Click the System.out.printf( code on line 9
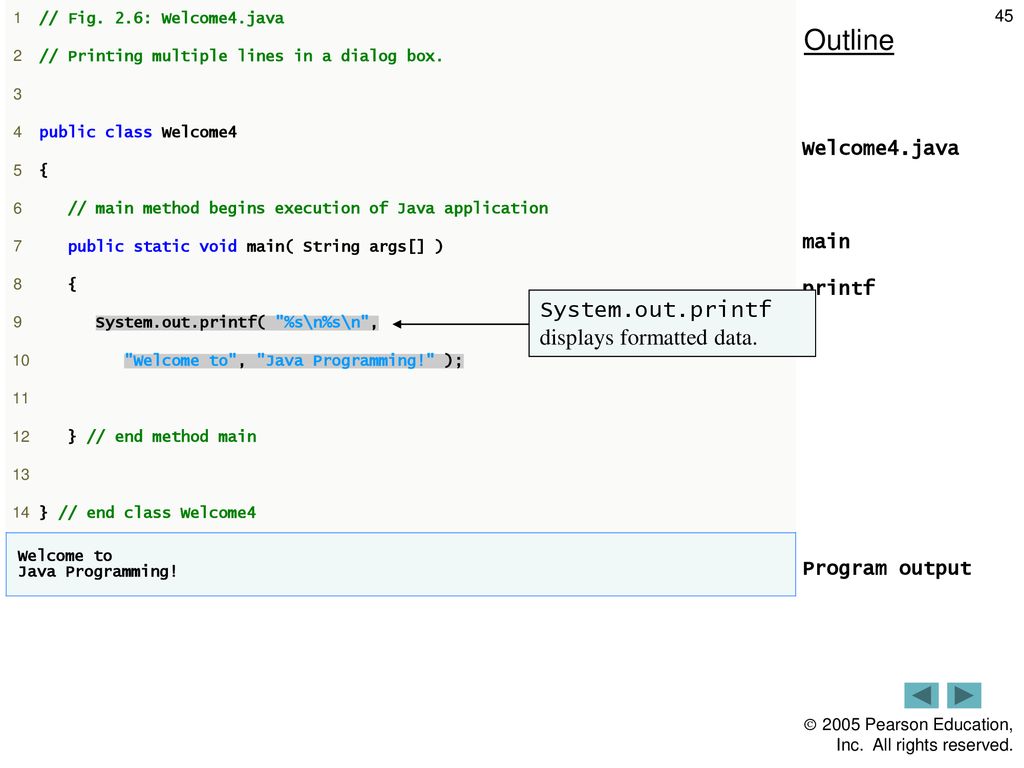The height and width of the screenshot is (768, 1024). tap(181, 323)
